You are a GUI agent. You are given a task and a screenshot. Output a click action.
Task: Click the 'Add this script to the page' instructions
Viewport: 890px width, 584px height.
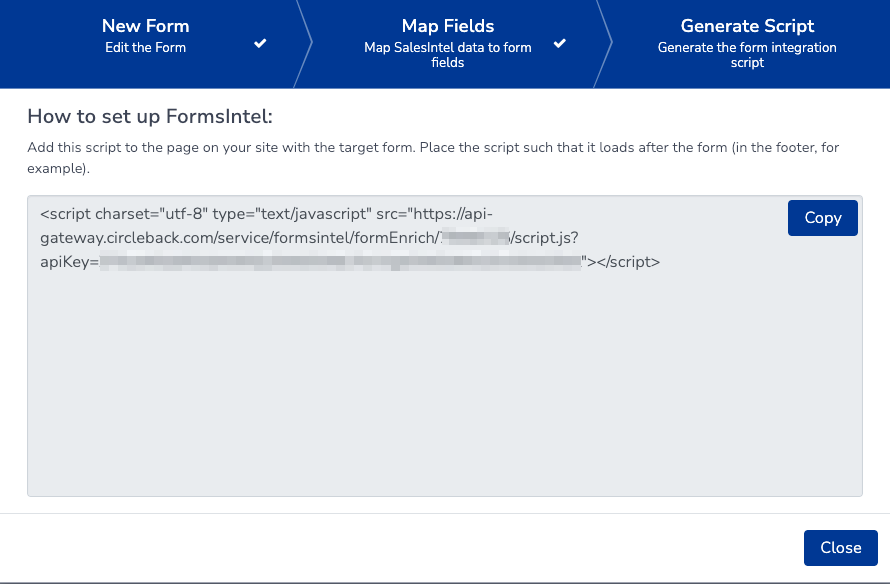(433, 158)
